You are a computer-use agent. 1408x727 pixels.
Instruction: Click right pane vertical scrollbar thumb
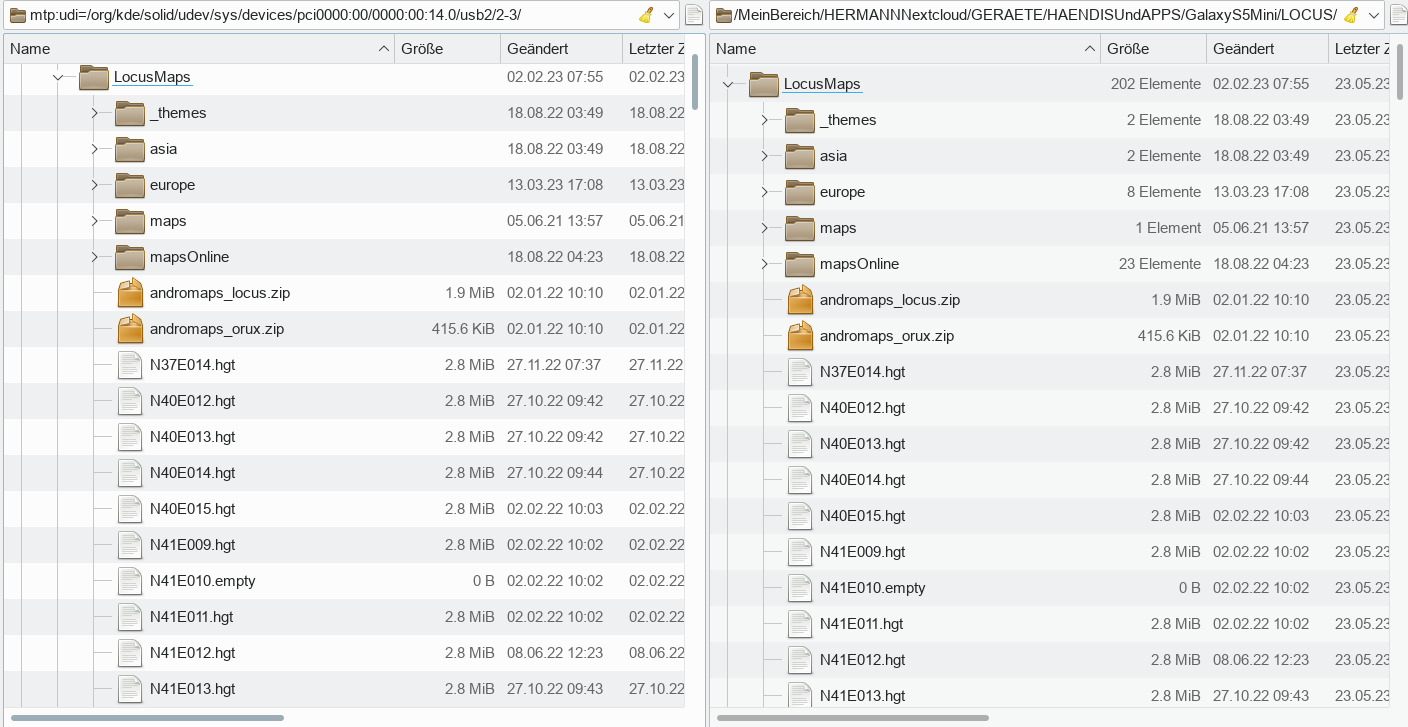pyautogui.click(x=1401, y=72)
